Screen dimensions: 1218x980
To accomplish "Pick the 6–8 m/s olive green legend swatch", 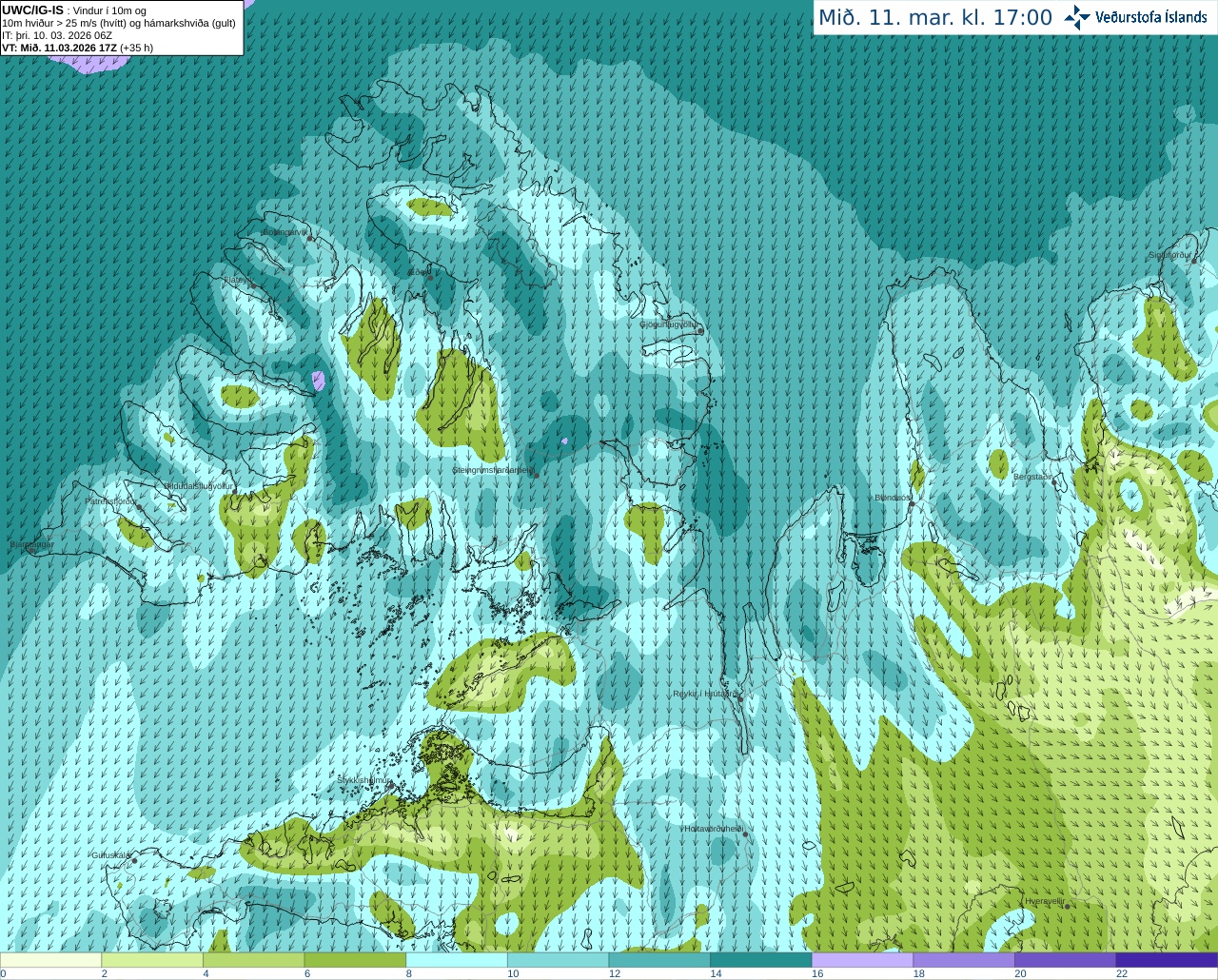I will pyautogui.click(x=355, y=960).
